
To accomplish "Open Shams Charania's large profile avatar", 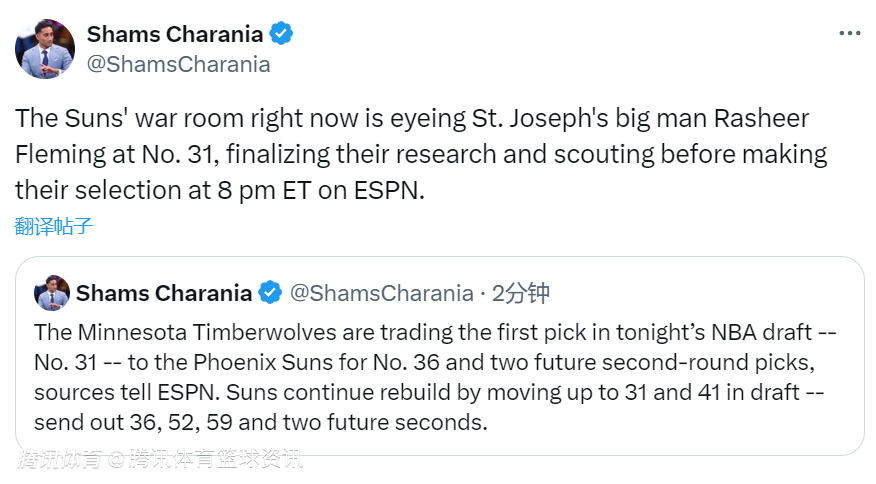I will coord(45,48).
